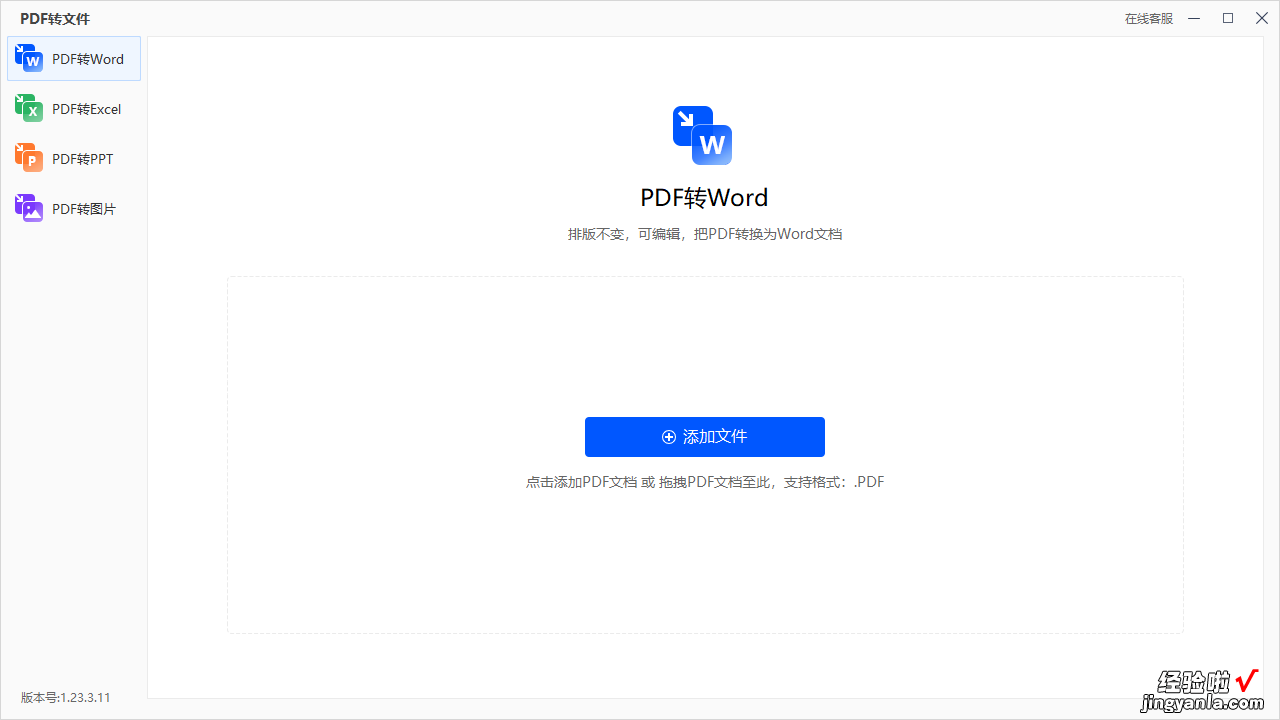This screenshot has height=720, width=1280.
Task: Click the version number 版本号:1.23.3.11
Action: pyautogui.click(x=66, y=697)
